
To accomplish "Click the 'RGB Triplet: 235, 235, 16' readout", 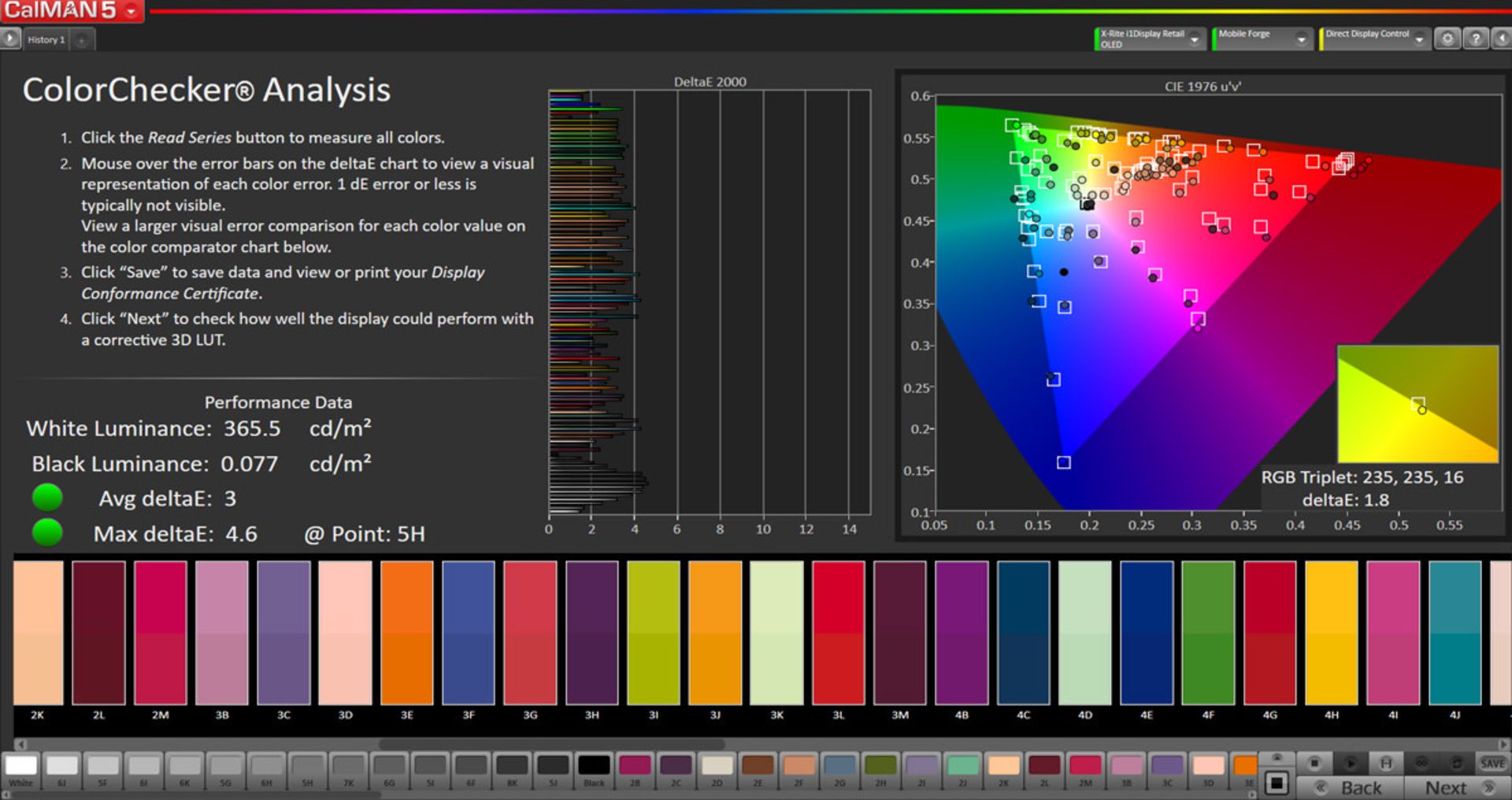I will point(1362,477).
